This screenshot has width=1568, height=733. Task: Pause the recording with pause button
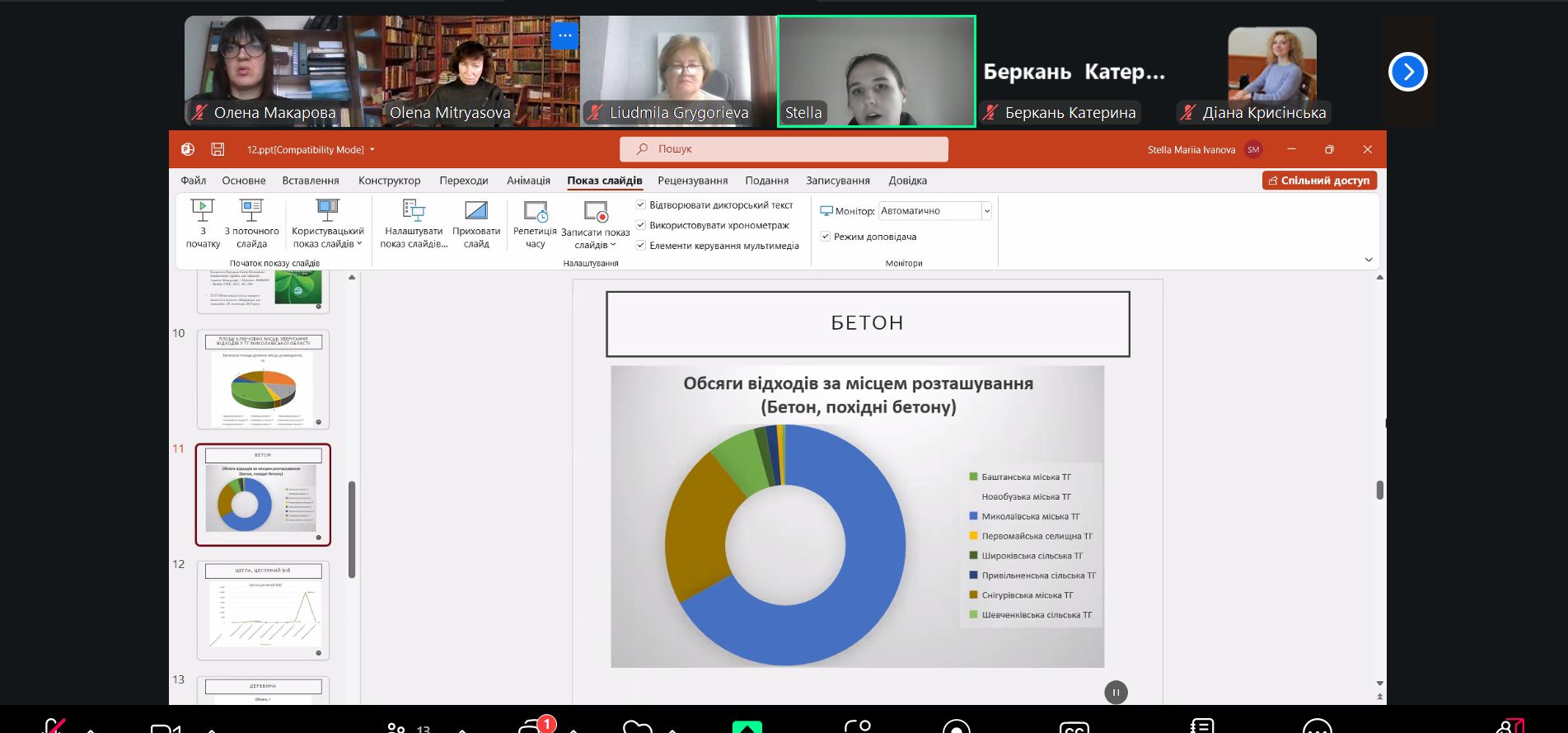pos(1116,693)
